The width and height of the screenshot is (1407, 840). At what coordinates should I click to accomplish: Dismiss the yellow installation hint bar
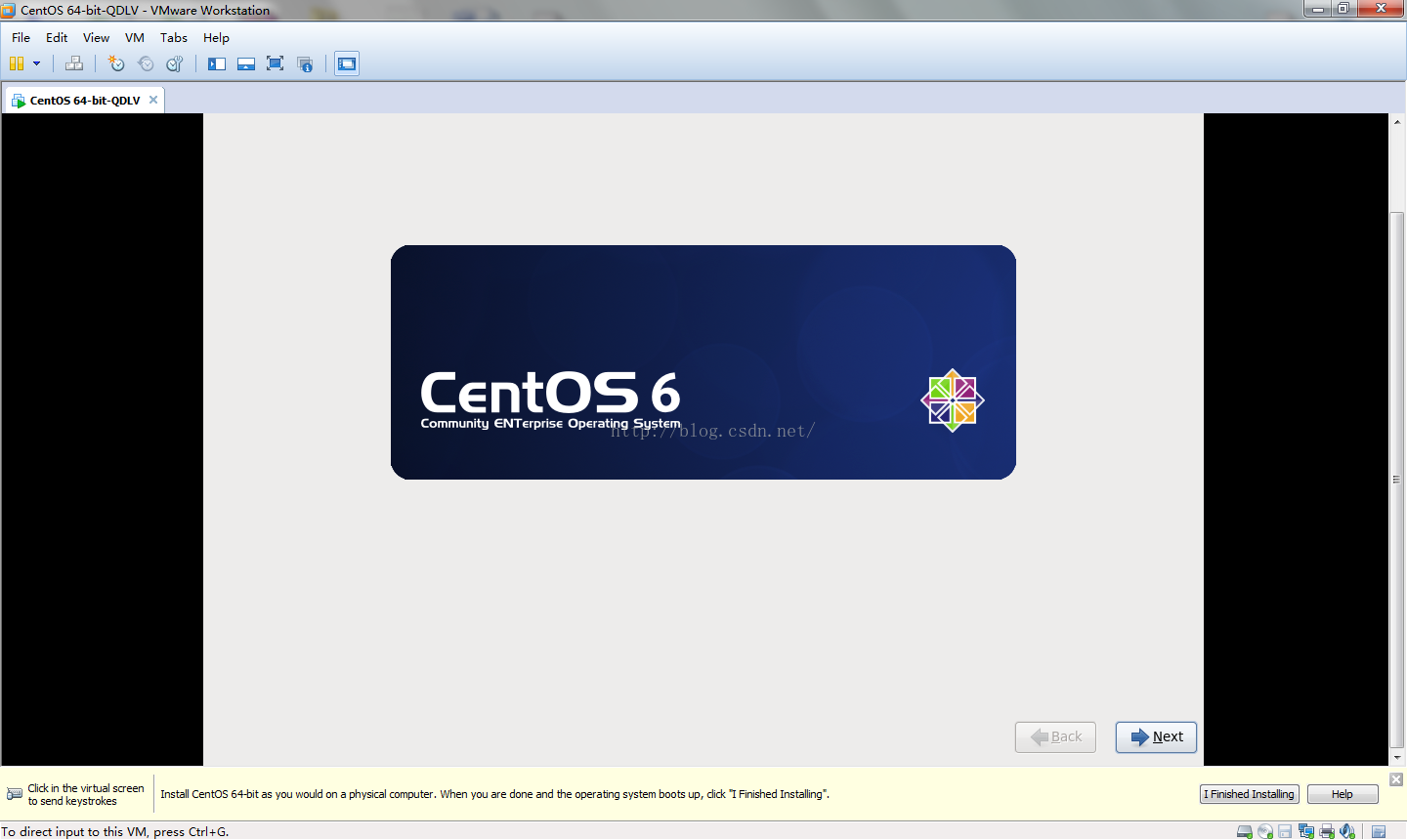click(x=1396, y=779)
